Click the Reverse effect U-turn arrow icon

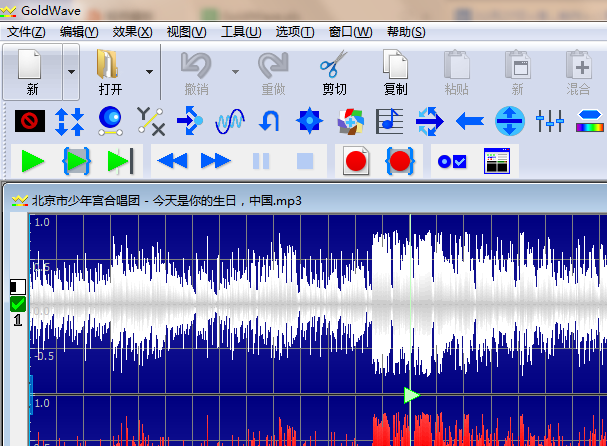pyautogui.click(x=269, y=122)
